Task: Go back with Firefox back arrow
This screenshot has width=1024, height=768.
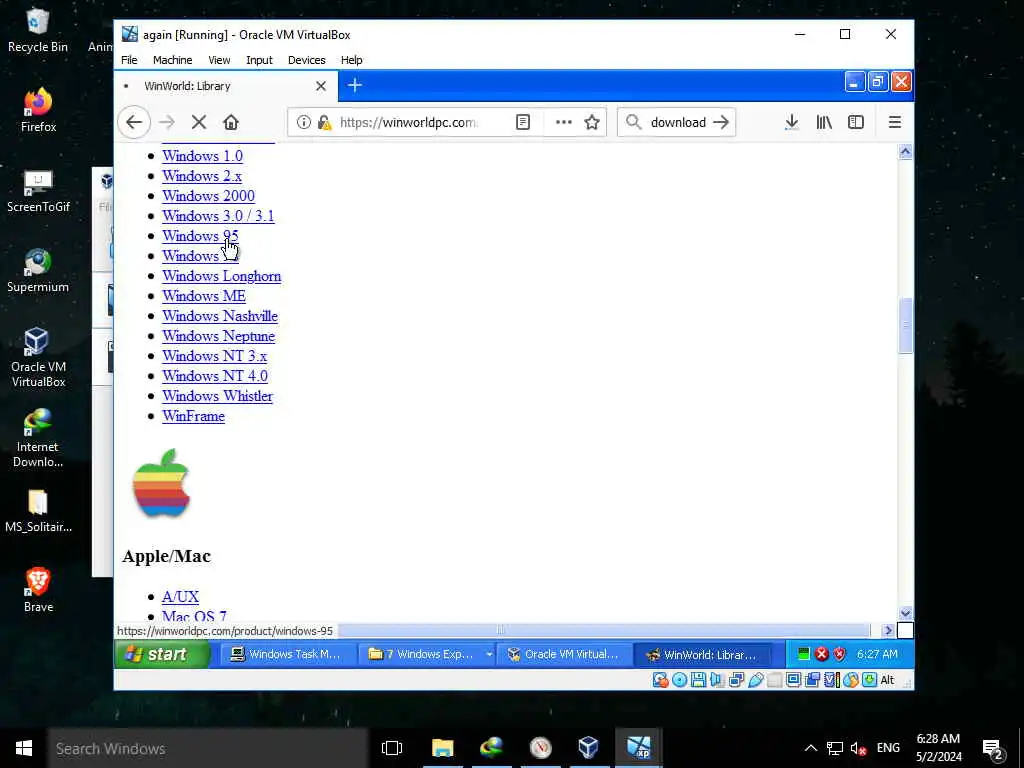Action: (x=134, y=122)
